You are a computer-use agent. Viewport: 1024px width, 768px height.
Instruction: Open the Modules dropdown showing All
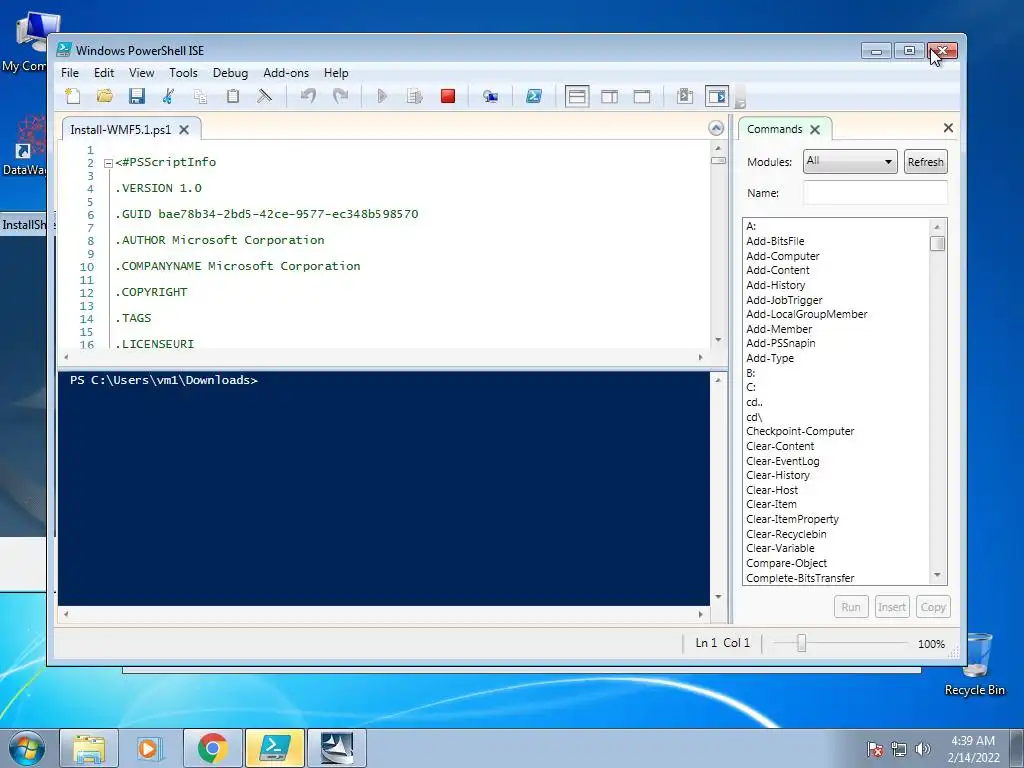pos(850,161)
